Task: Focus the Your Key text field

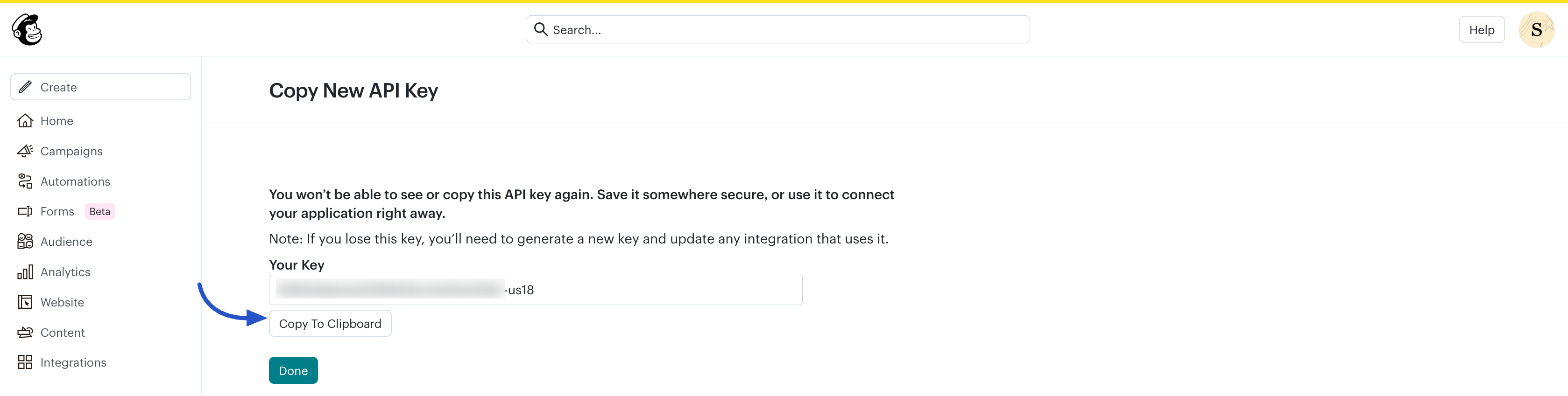Action: click(651, 290)
